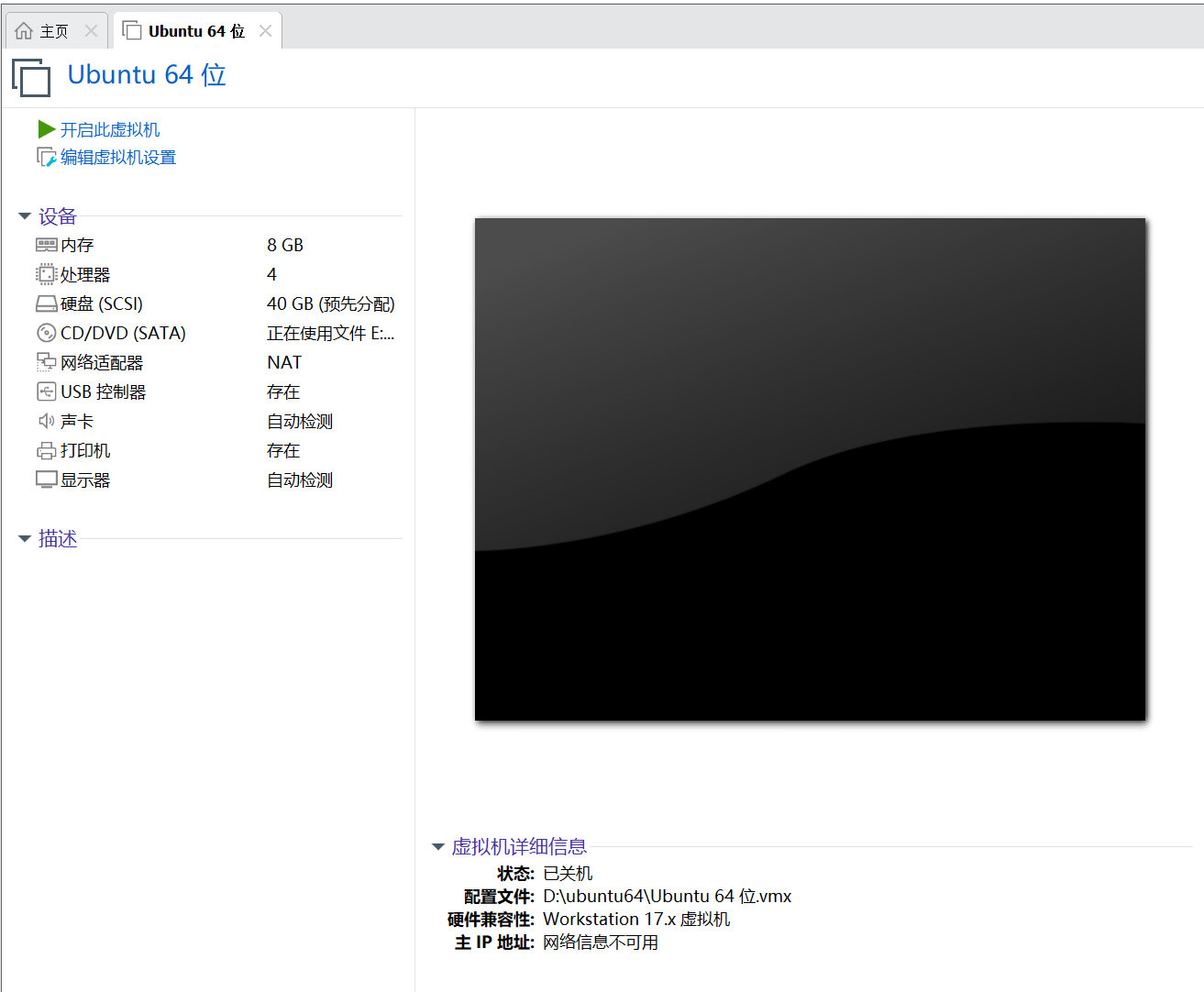Select the memory (内存) device icon
This screenshot has height=992, width=1204.
tap(47, 245)
